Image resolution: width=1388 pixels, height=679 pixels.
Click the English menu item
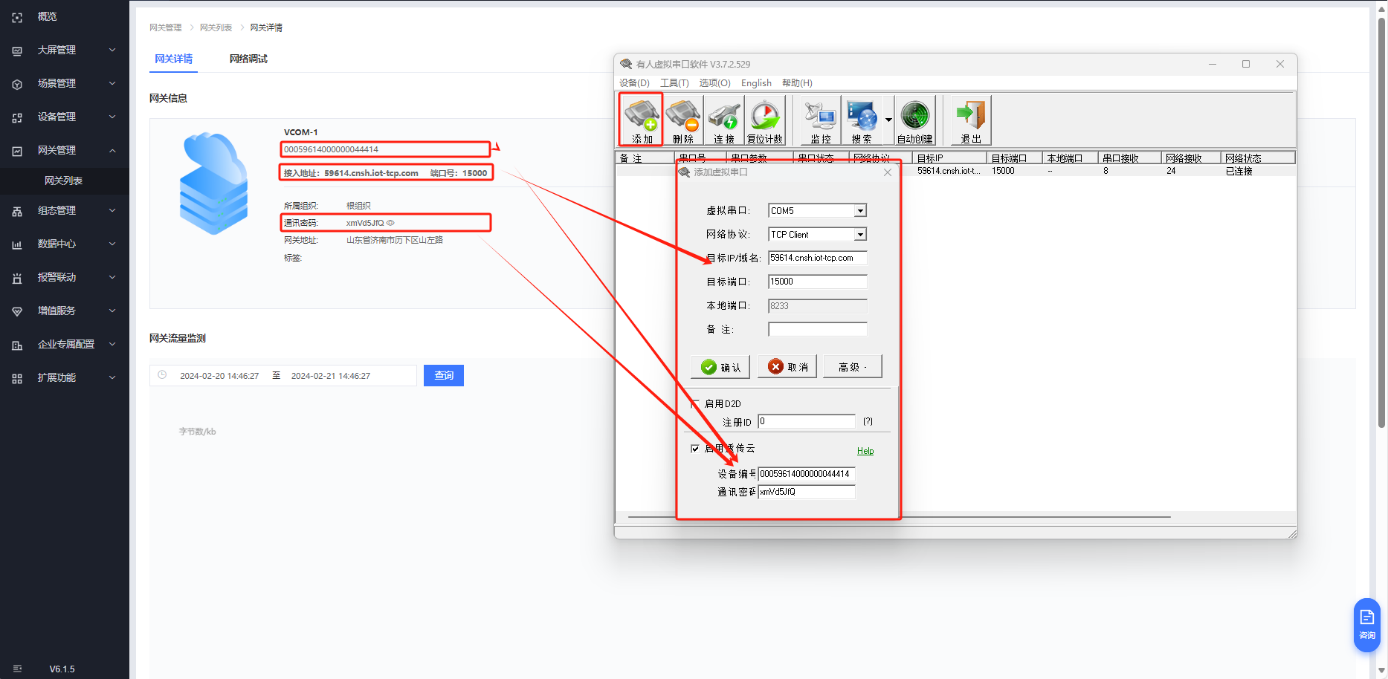pyautogui.click(x=756, y=83)
